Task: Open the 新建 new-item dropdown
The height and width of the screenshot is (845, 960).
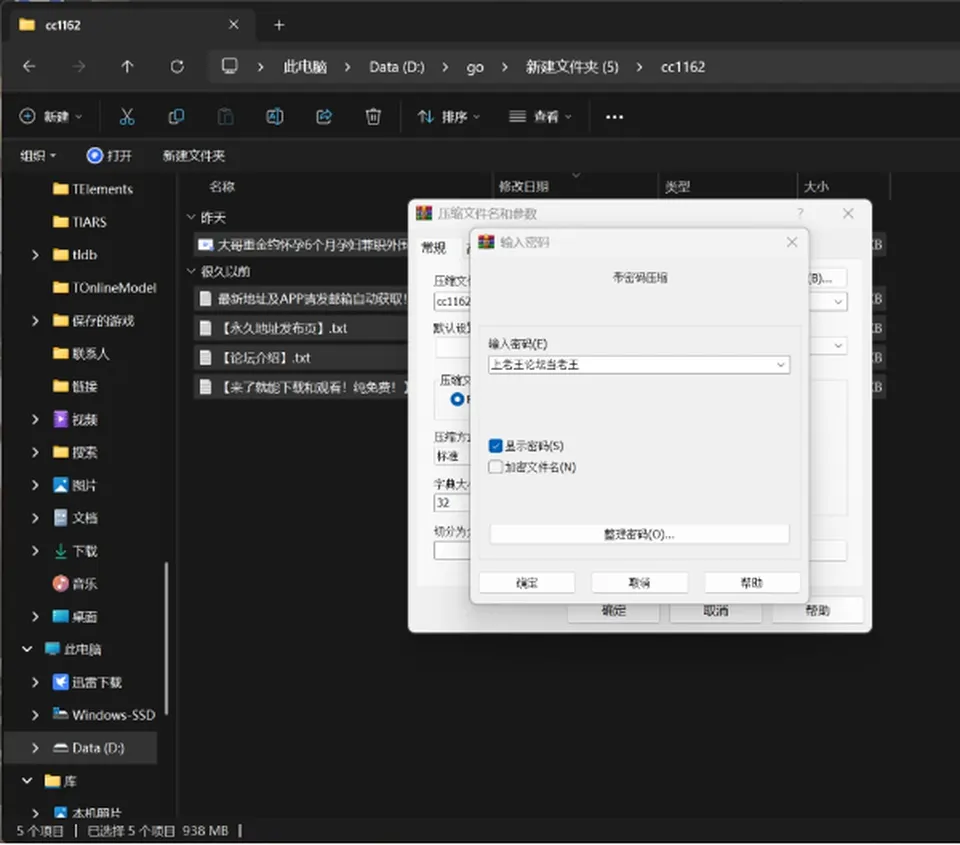Action: (x=51, y=116)
